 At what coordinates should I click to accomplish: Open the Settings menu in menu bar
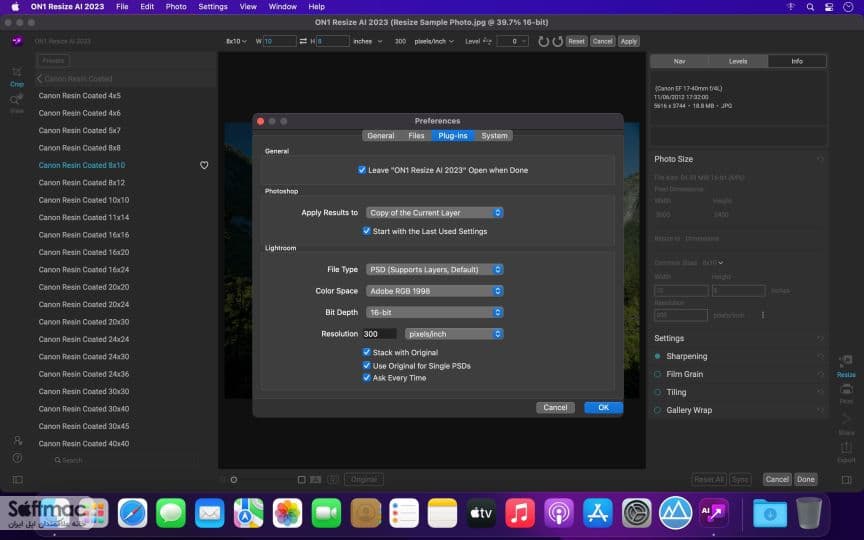[x=213, y=7]
